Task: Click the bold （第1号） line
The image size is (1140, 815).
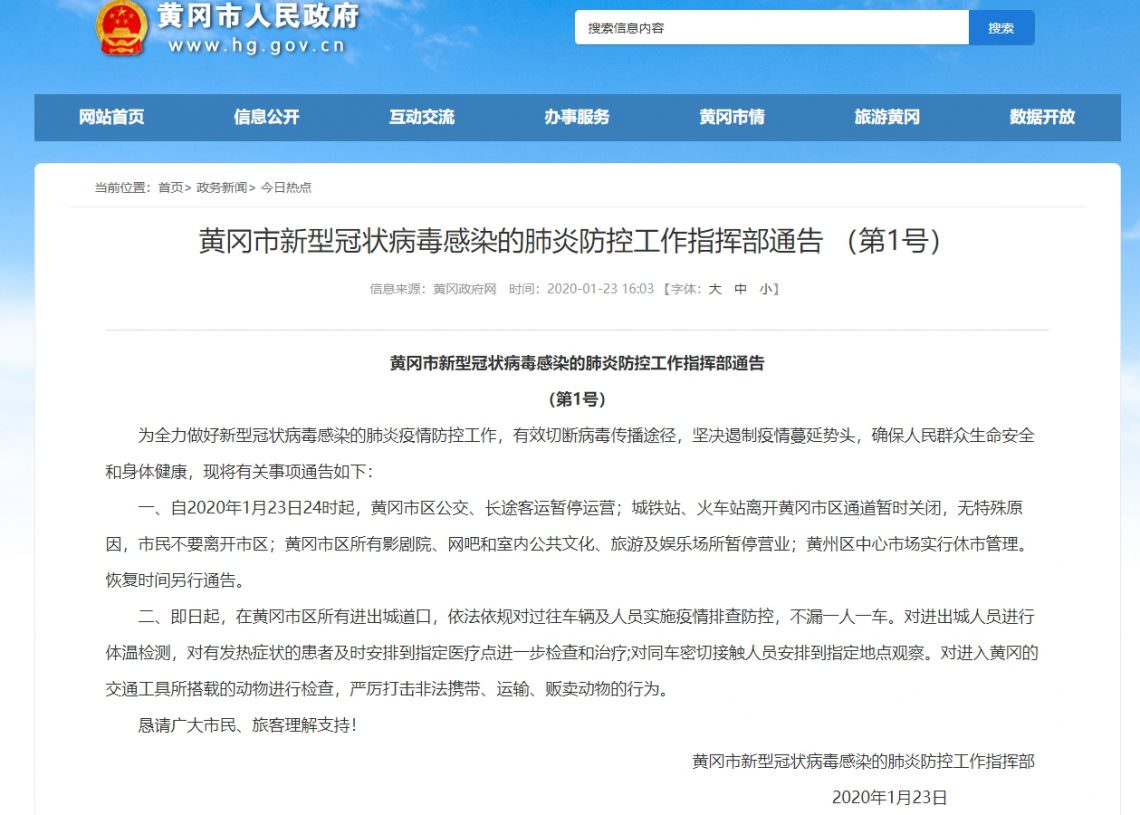Action: tap(577, 399)
